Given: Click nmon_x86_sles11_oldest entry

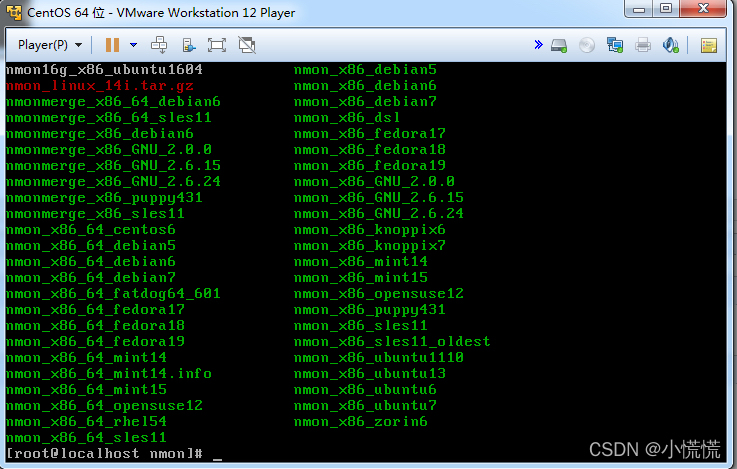Looking at the screenshot, I should [392, 342].
